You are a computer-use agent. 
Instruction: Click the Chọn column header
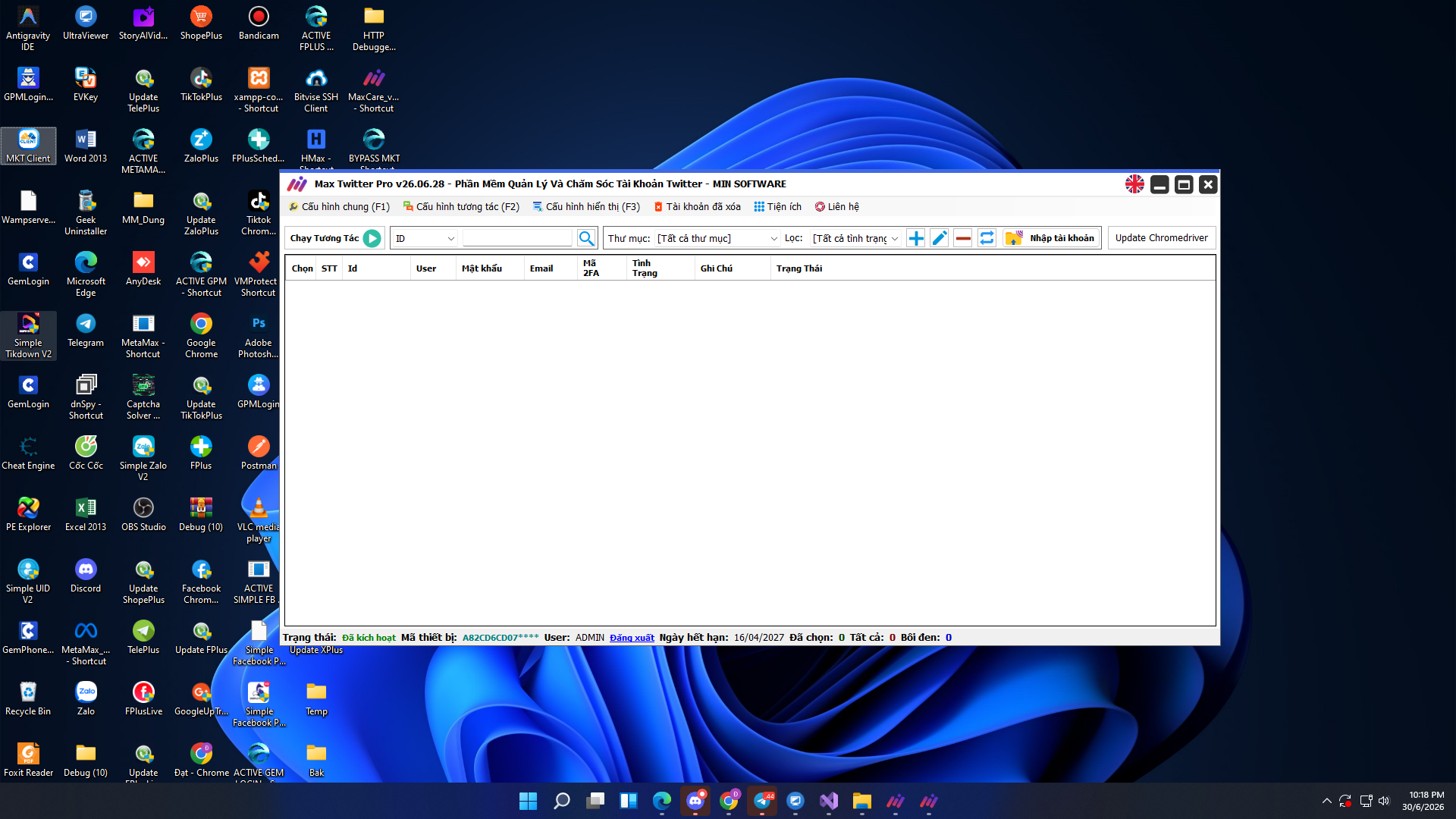pyautogui.click(x=302, y=268)
